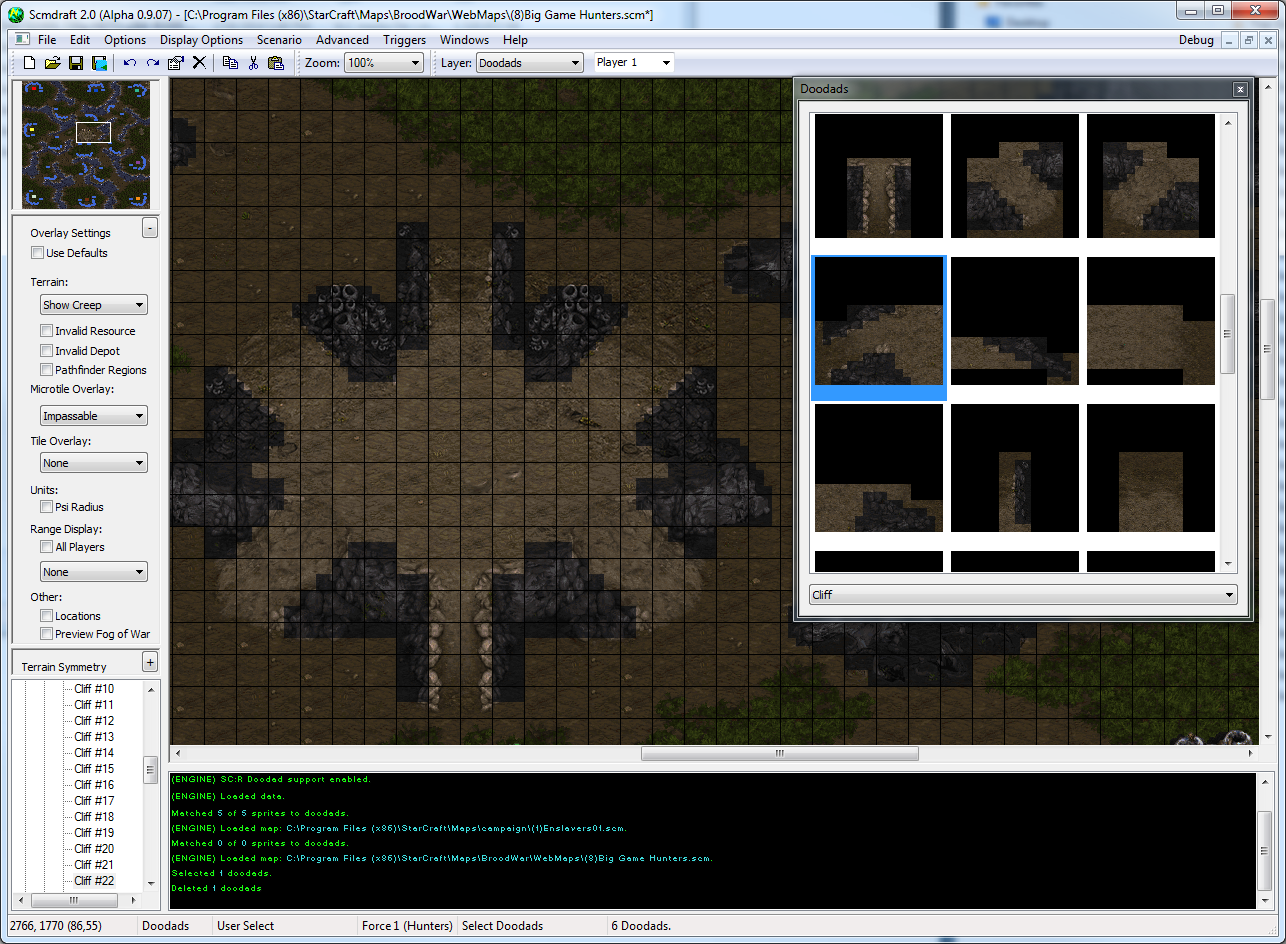Open the Edit menu

click(x=80, y=40)
